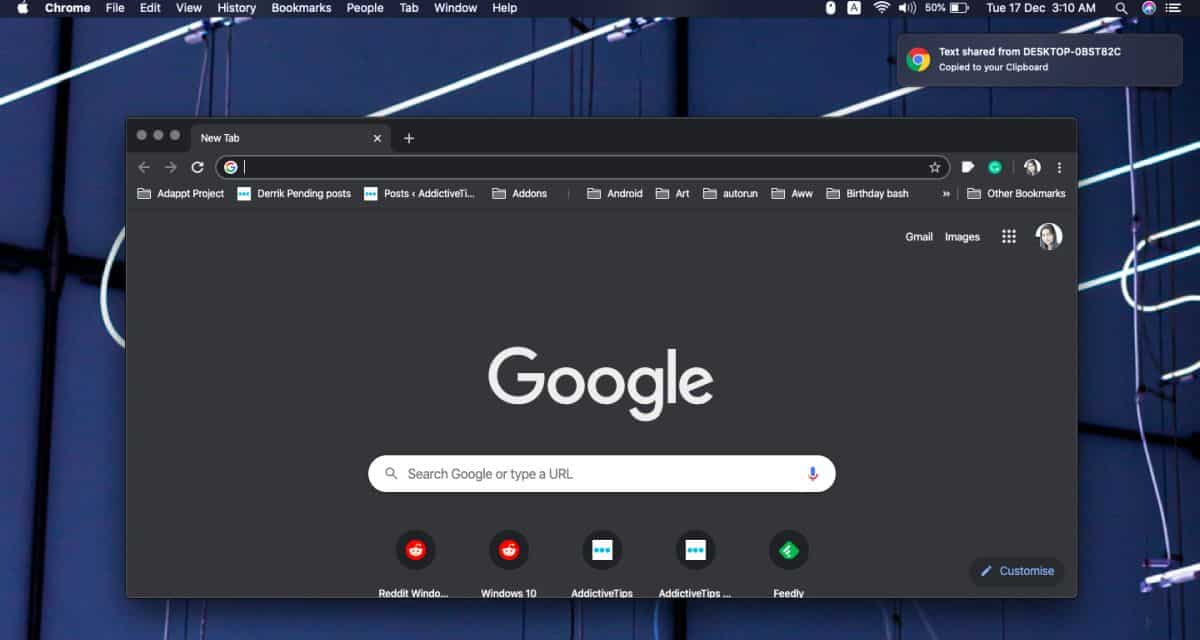The height and width of the screenshot is (640, 1200).
Task: Open the Tab menu
Action: click(x=409, y=8)
